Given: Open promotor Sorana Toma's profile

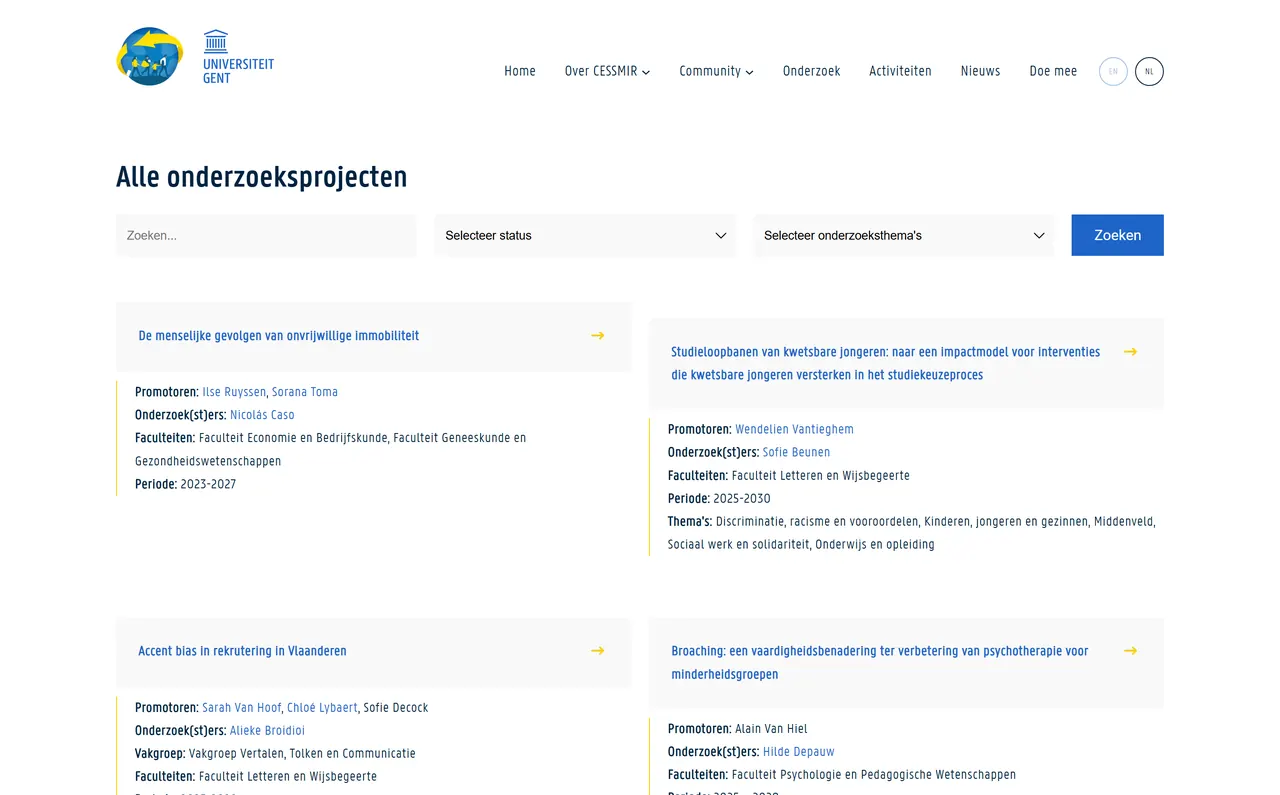Looking at the screenshot, I should point(305,392).
